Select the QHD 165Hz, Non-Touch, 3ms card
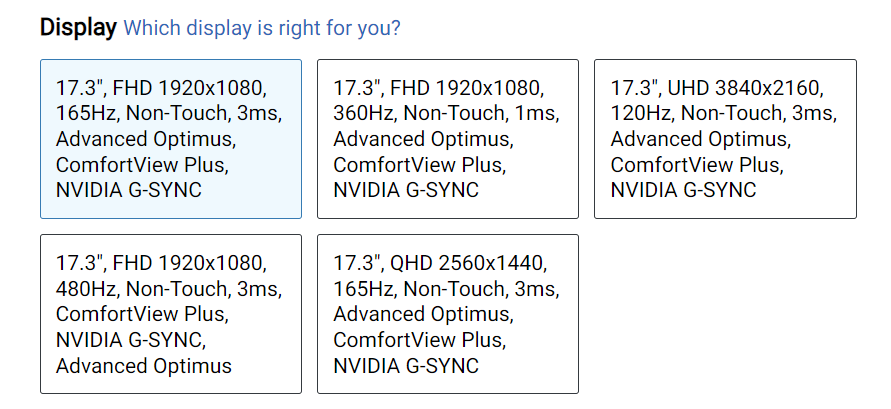This screenshot has height=409, width=891. (x=448, y=314)
